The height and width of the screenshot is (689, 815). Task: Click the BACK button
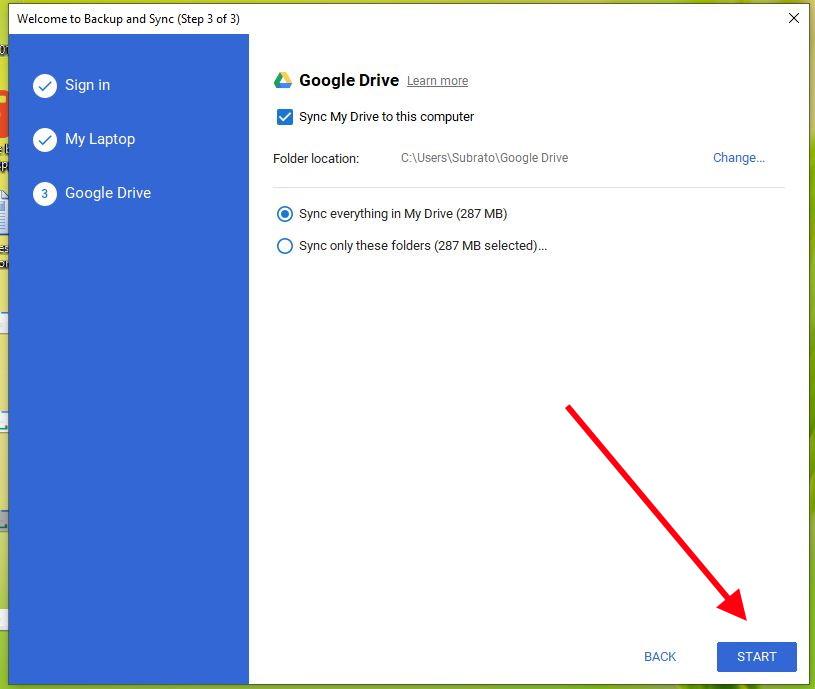click(x=660, y=657)
